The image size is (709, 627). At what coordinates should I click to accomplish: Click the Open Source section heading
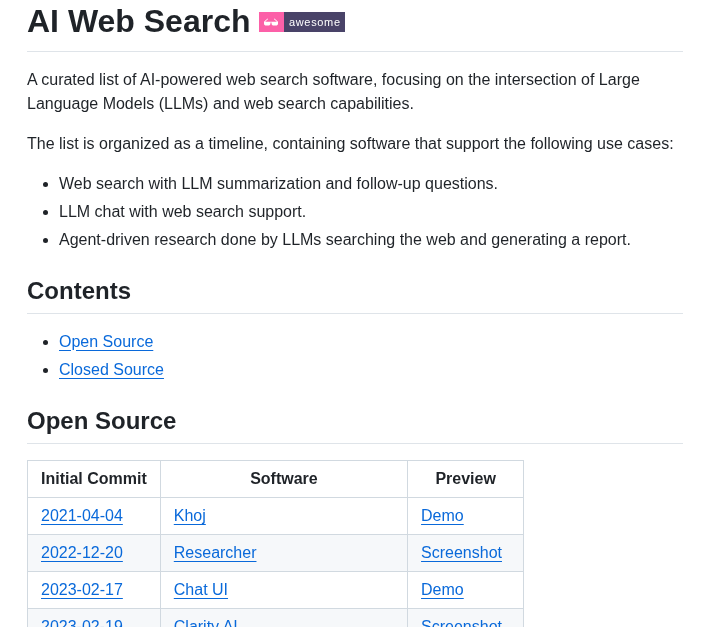point(101,421)
